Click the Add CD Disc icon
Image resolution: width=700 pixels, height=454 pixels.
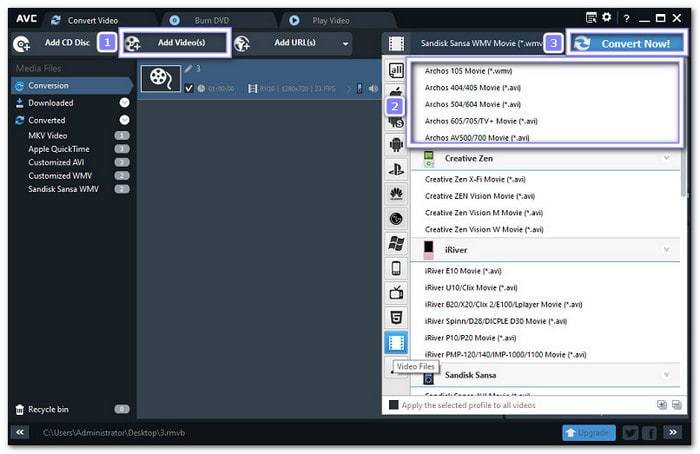click(21, 44)
